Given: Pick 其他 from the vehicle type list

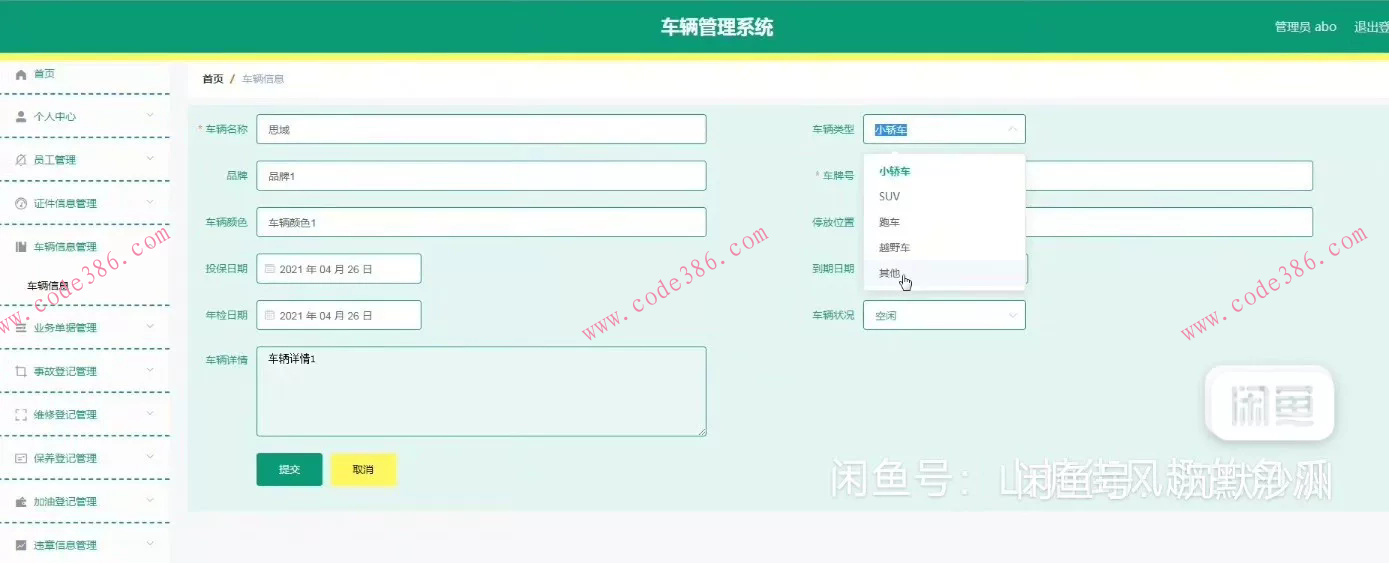Looking at the screenshot, I should point(944,273).
